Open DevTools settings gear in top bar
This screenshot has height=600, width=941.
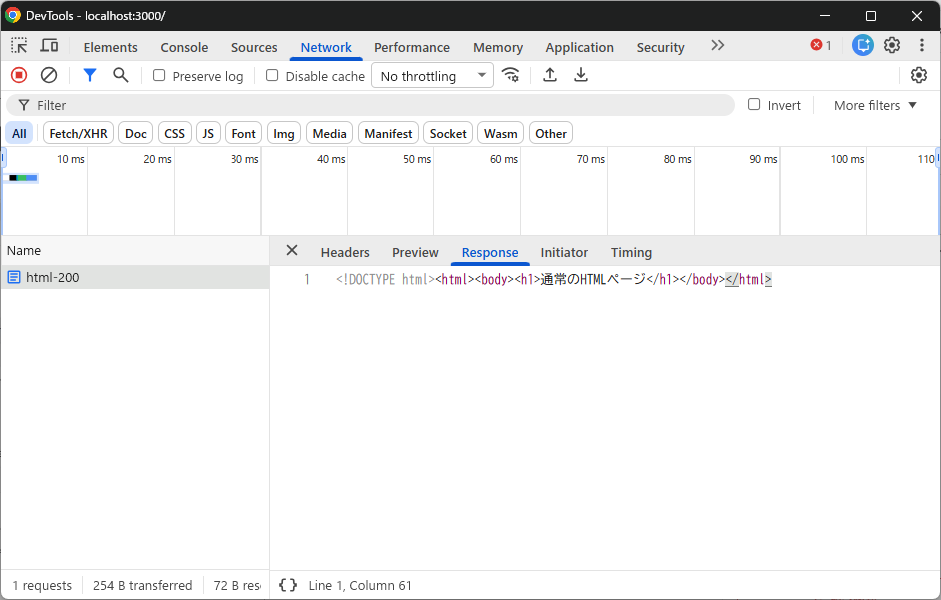tap(892, 46)
